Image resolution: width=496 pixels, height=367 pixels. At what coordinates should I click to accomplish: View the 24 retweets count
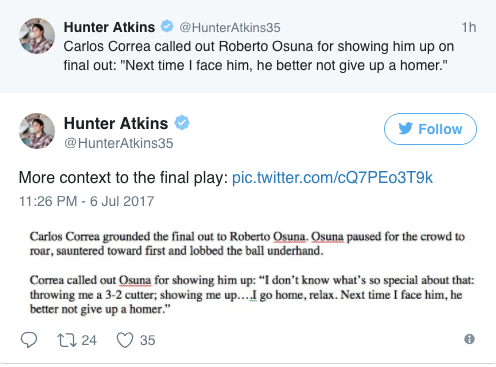pos(89,340)
